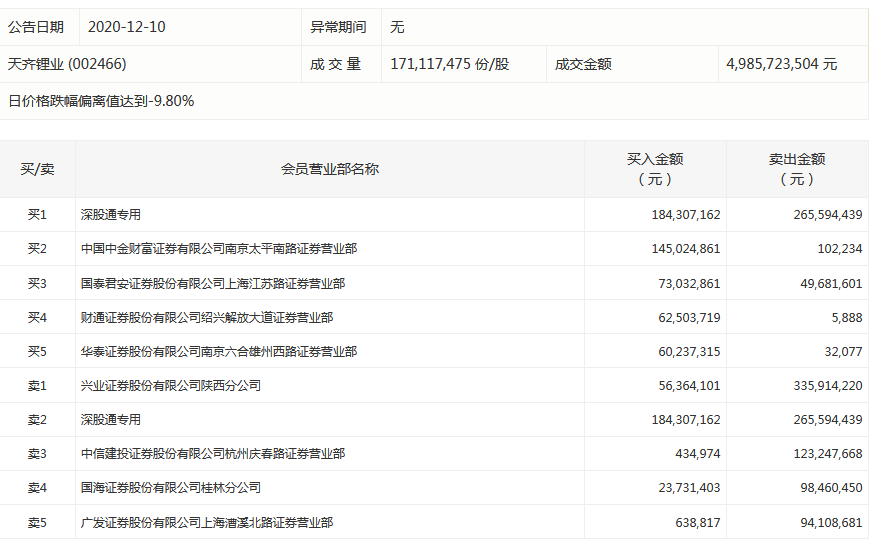
Task: Click the 卖3 rank cell
Action: coord(37,454)
